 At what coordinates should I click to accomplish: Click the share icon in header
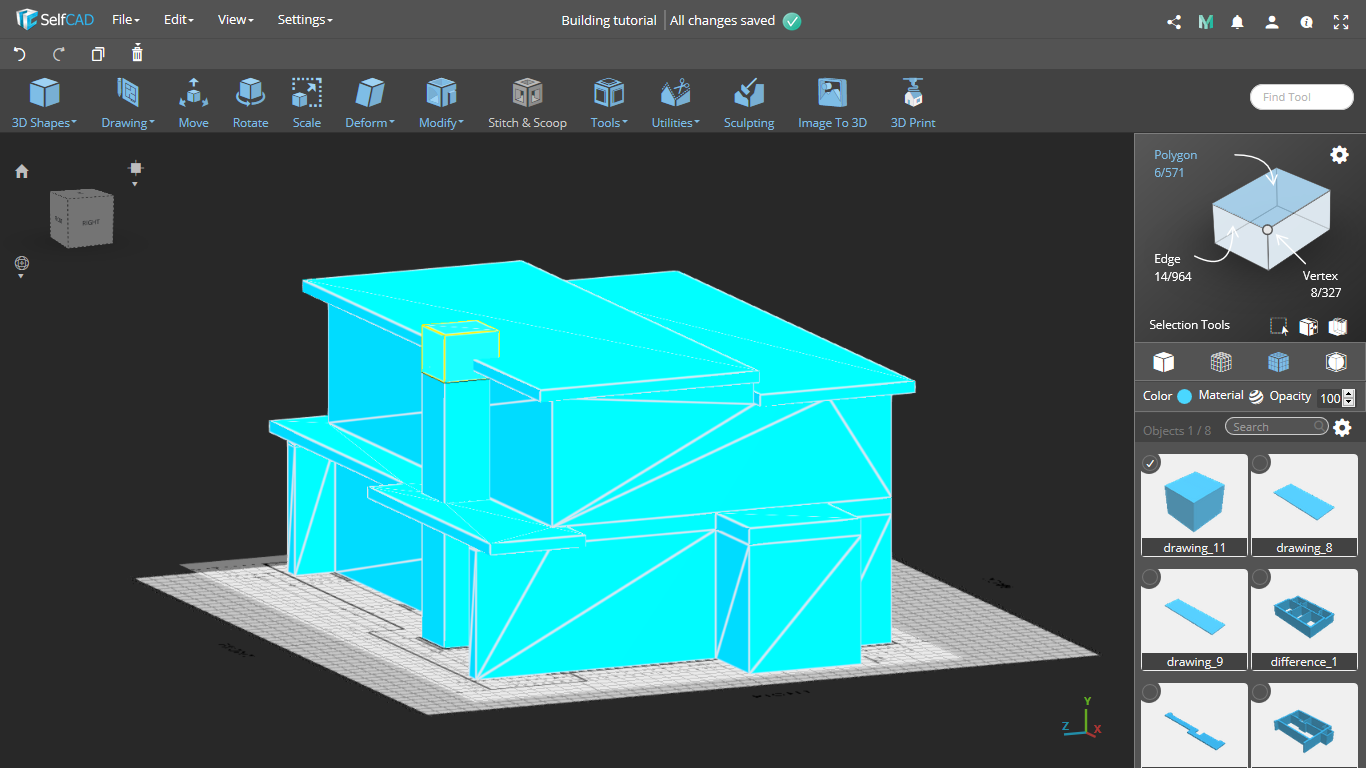point(1174,21)
